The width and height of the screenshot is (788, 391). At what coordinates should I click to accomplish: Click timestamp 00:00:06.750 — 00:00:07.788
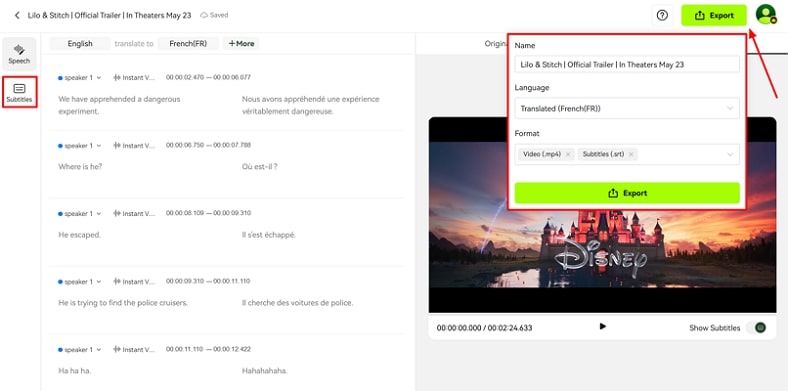pos(208,145)
